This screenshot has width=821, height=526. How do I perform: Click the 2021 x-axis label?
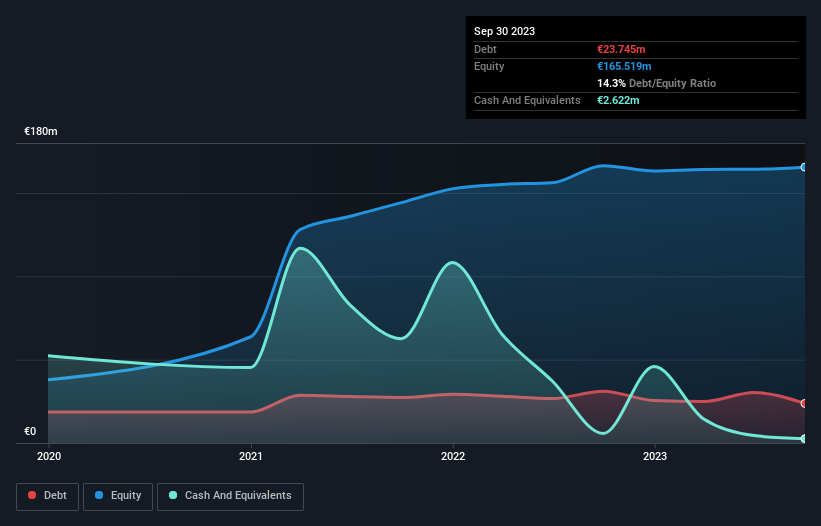tap(251, 456)
